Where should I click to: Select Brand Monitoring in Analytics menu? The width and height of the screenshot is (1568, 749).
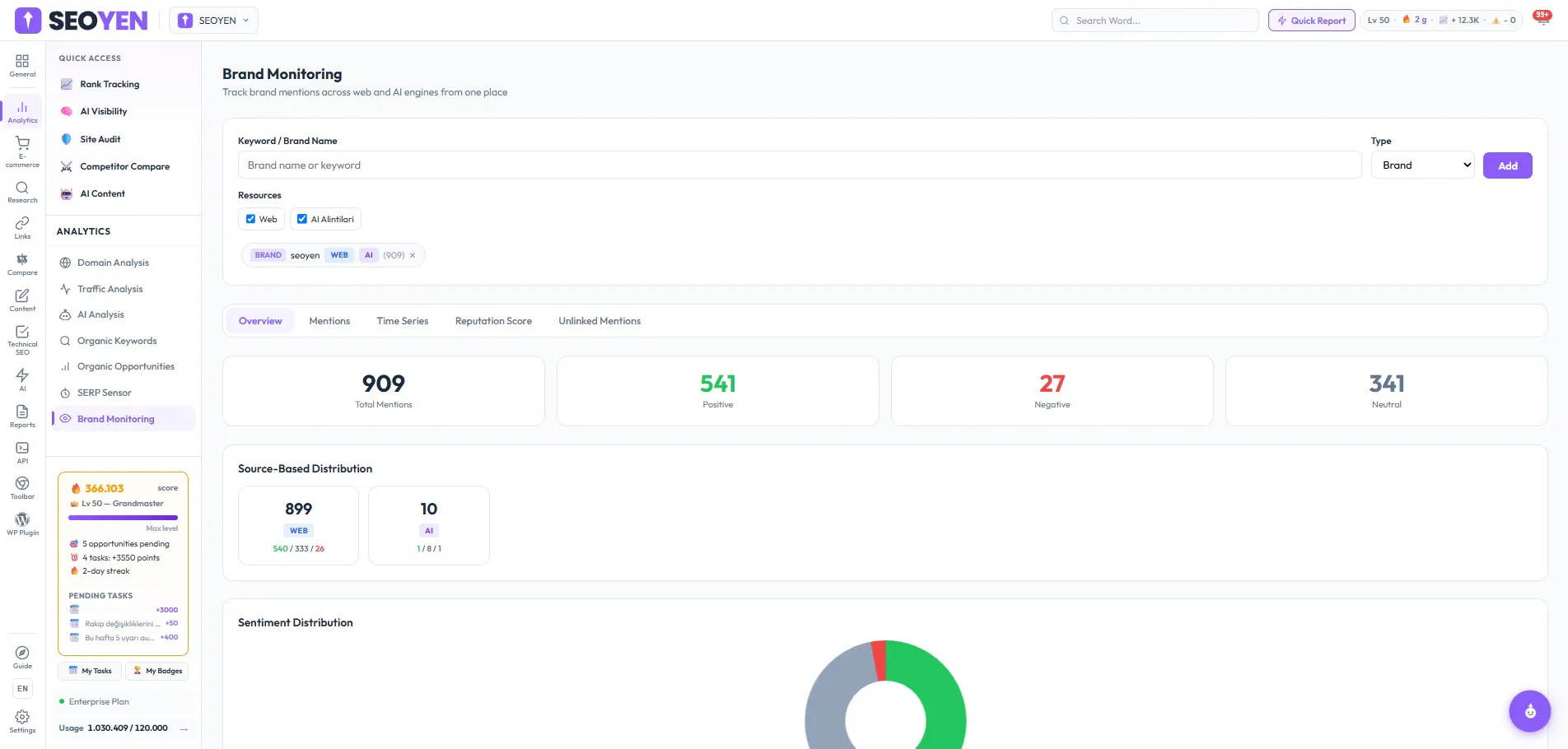click(124, 419)
